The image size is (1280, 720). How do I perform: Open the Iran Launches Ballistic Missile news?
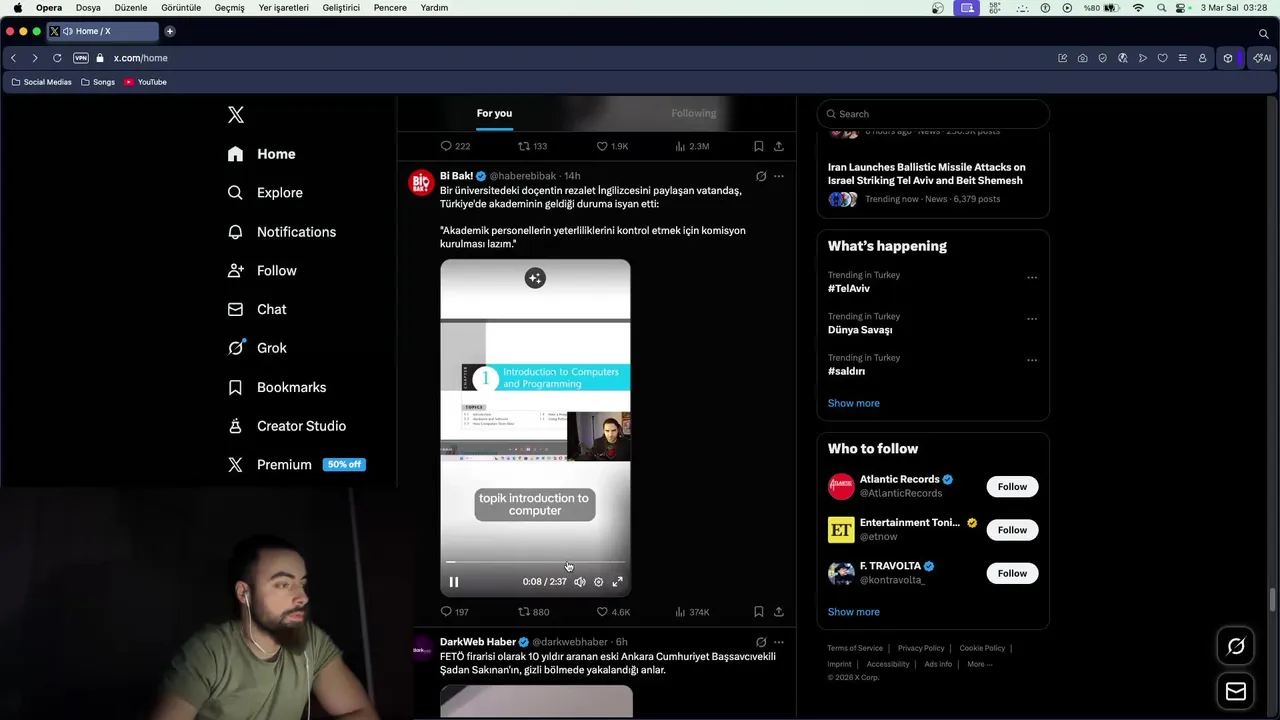tap(927, 174)
